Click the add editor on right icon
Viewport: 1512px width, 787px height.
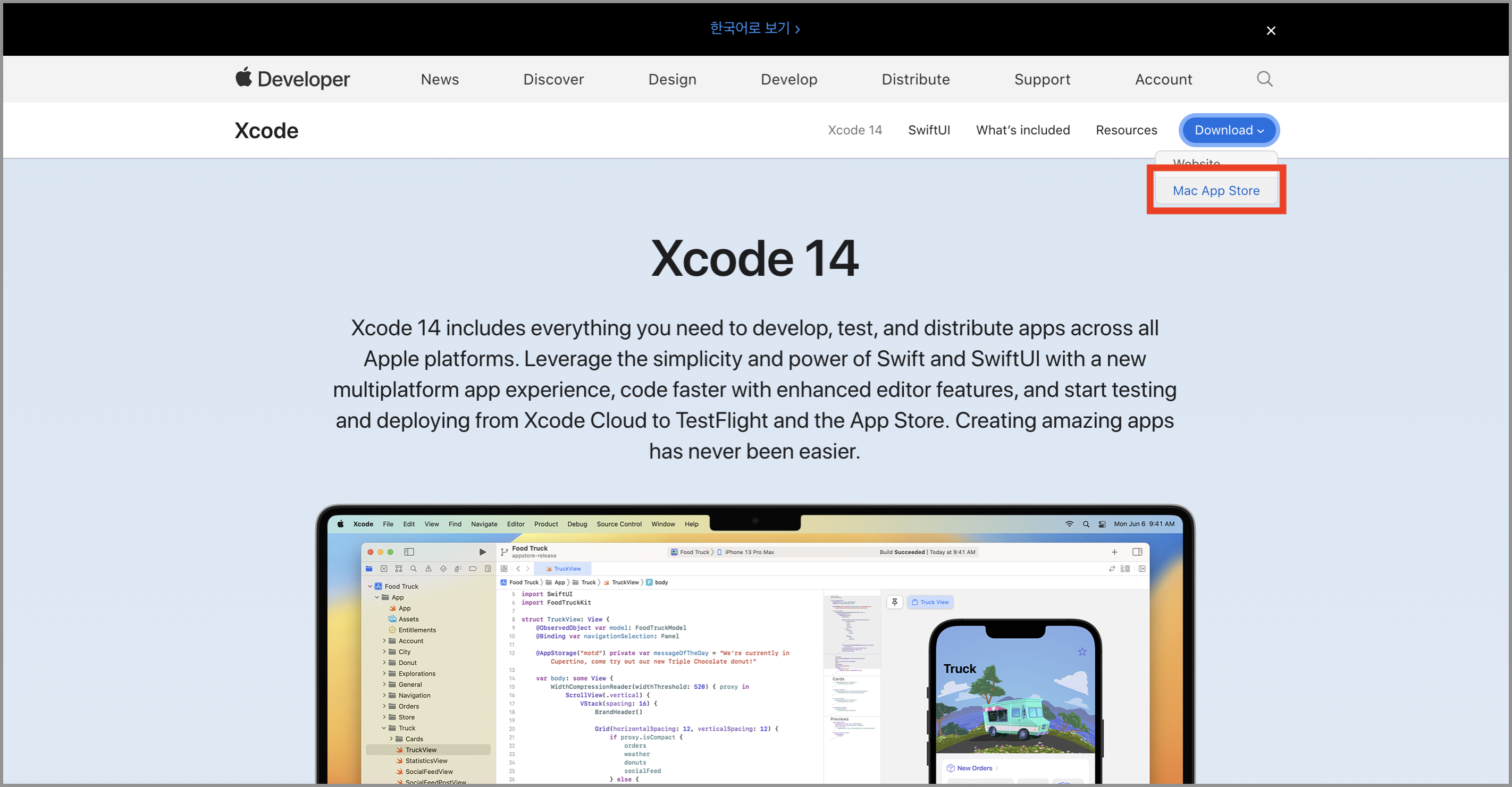(1141, 569)
